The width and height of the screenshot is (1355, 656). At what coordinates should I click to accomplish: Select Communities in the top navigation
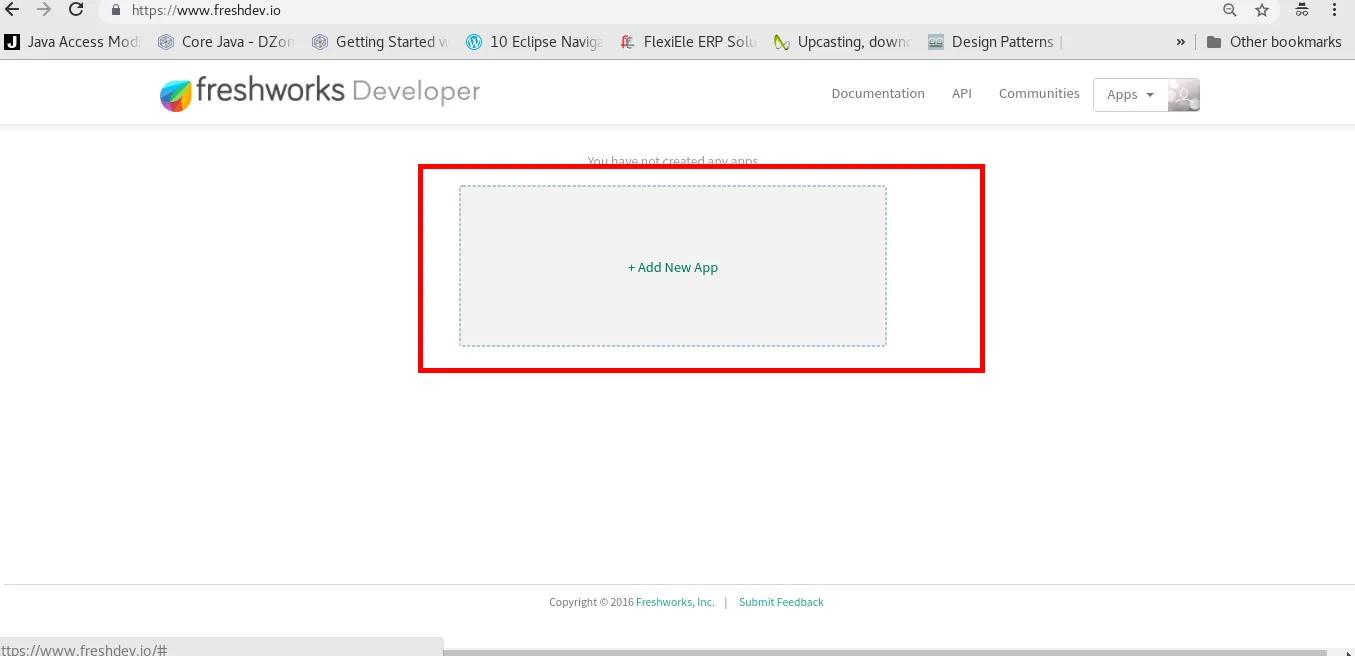coord(1039,94)
